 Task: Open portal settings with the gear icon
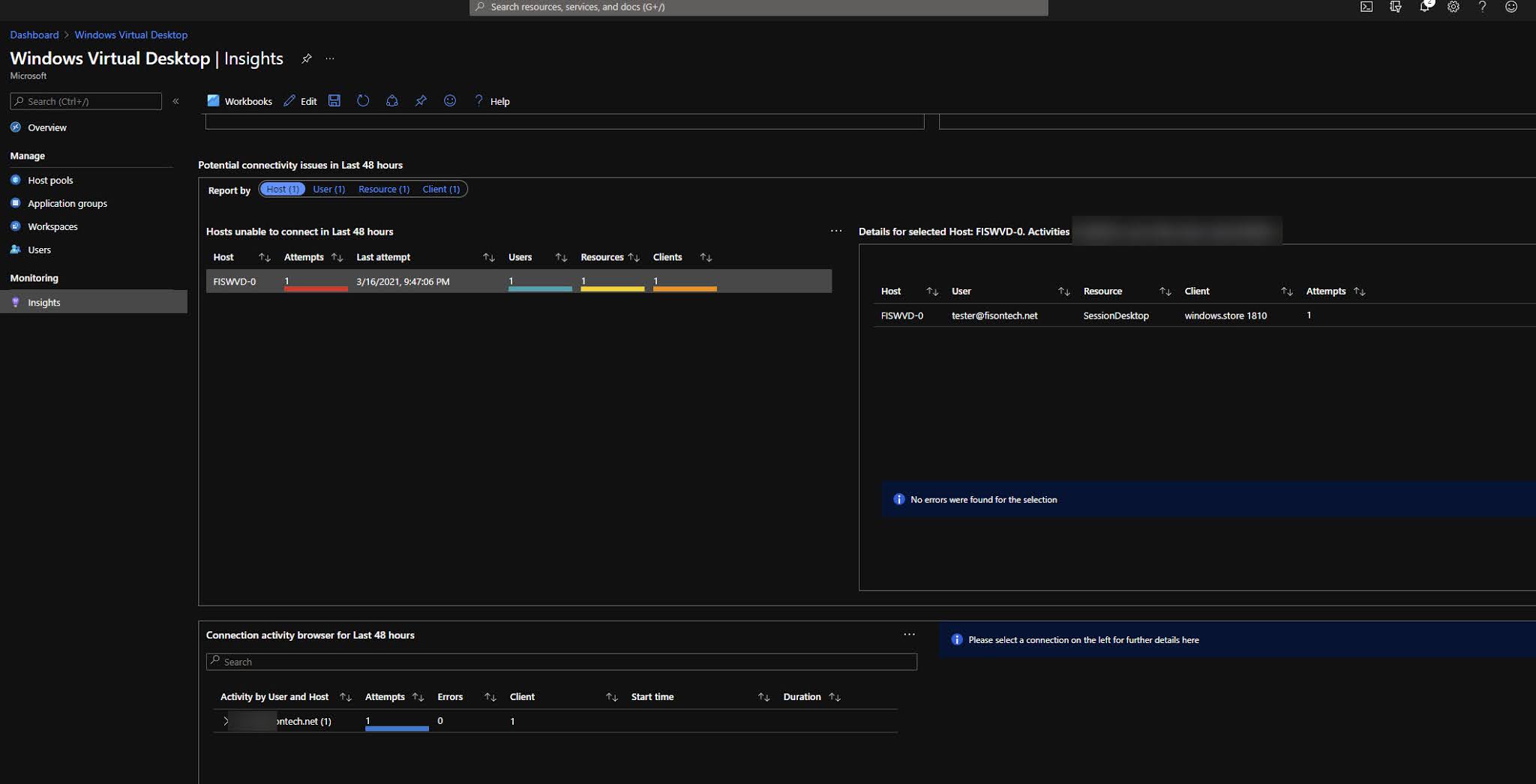(x=1453, y=7)
